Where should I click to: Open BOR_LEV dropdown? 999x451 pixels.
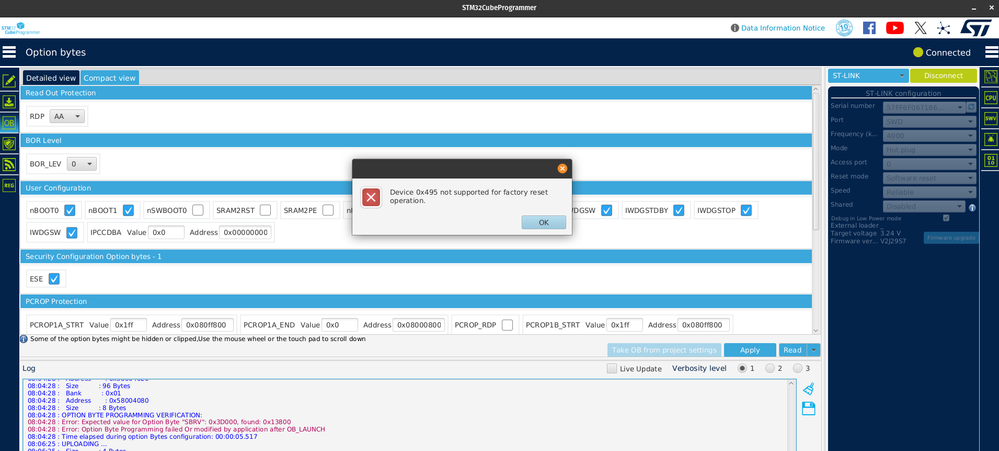[x=82, y=164]
